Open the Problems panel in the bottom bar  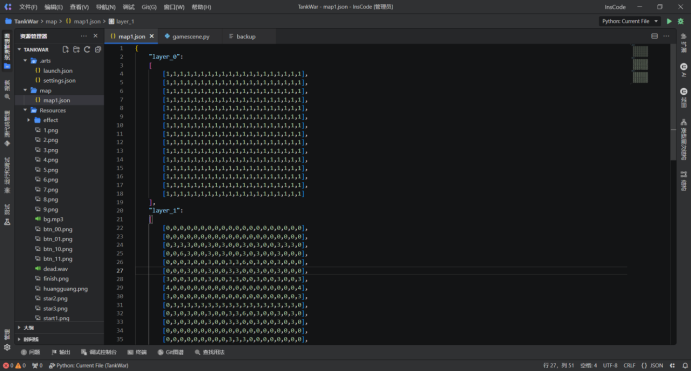click(x=30, y=352)
